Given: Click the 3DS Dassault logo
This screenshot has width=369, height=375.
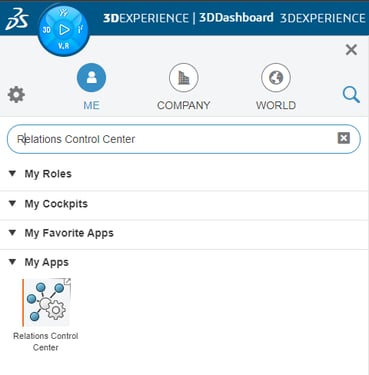Looking at the screenshot, I should (17, 19).
